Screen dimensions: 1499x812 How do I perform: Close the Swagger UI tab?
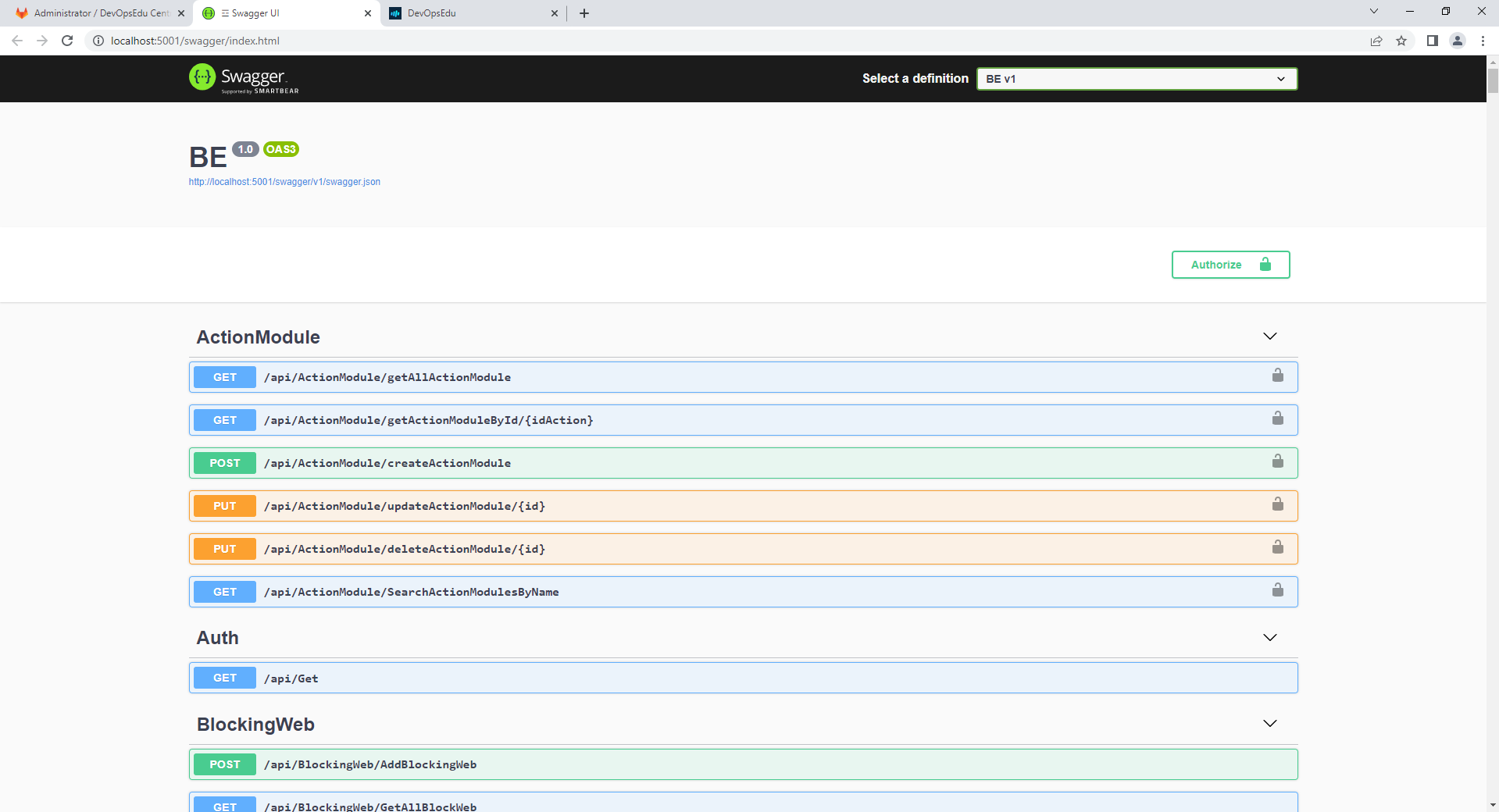(368, 13)
